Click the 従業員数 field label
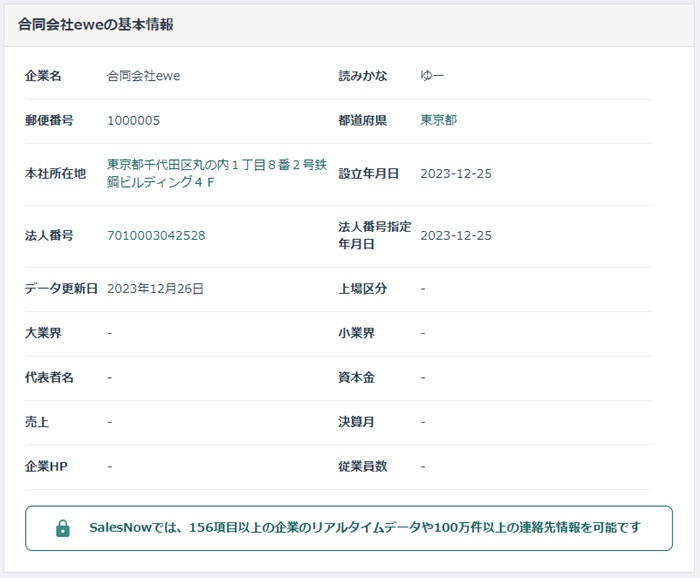This screenshot has height=578, width=700. (363, 466)
